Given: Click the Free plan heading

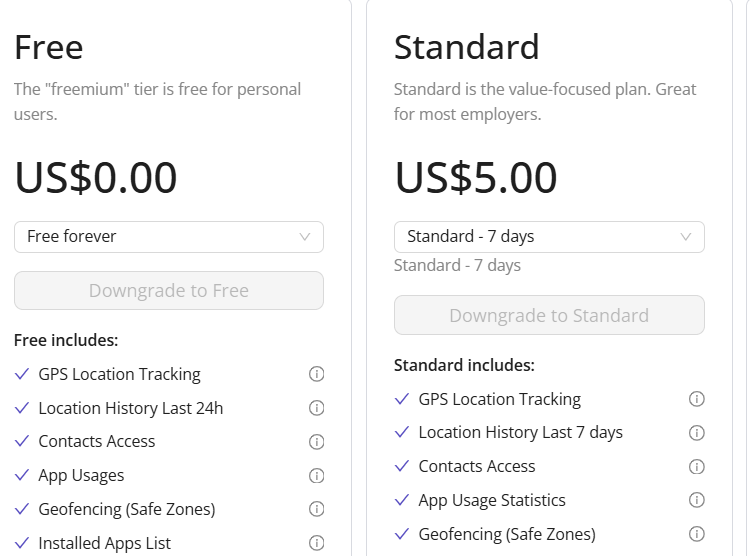Looking at the screenshot, I should [49, 47].
